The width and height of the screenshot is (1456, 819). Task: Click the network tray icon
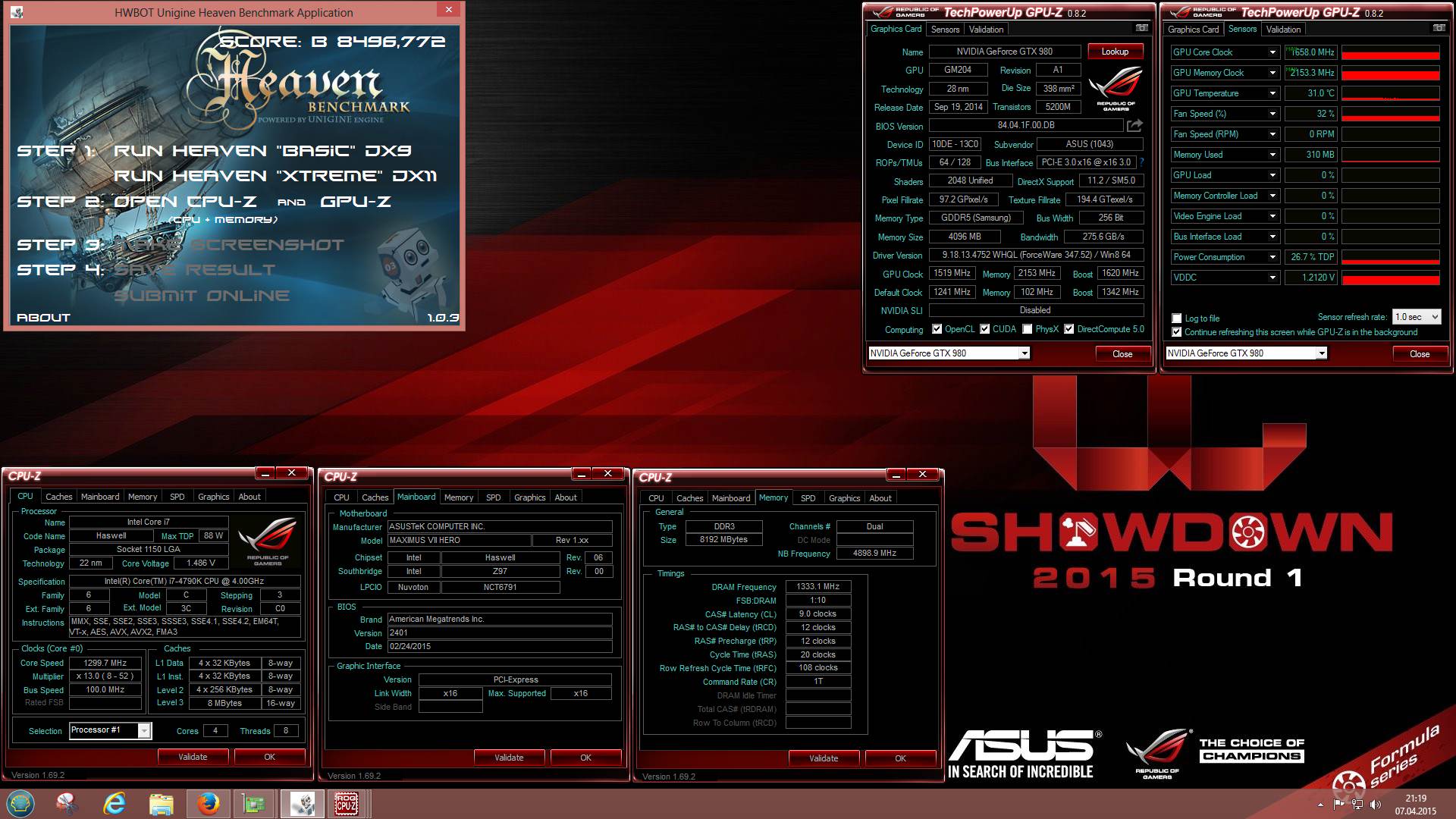pos(1357,805)
